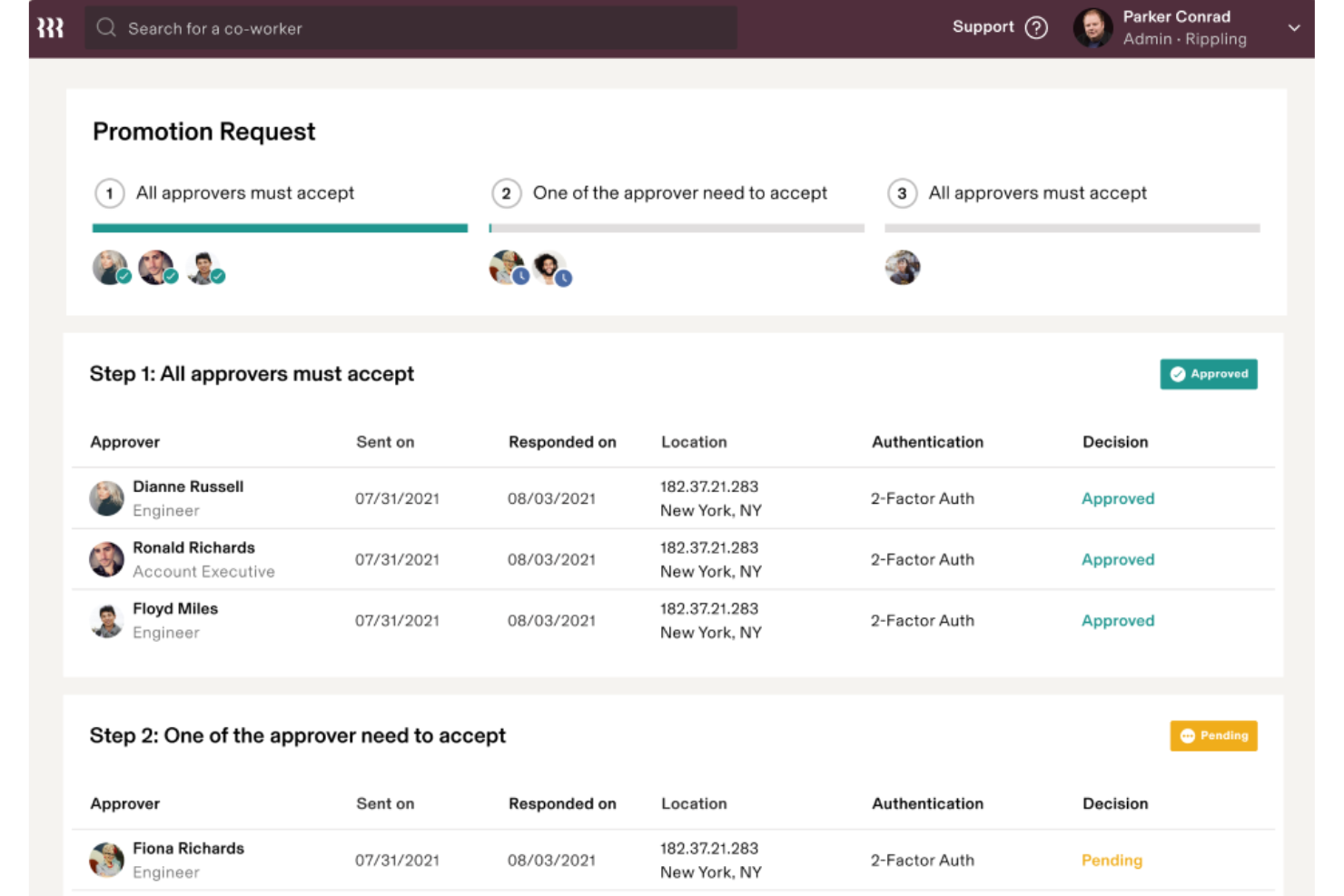Click Pending decision for Fiona Richards
The width and height of the screenshot is (1344, 896).
1112,861
